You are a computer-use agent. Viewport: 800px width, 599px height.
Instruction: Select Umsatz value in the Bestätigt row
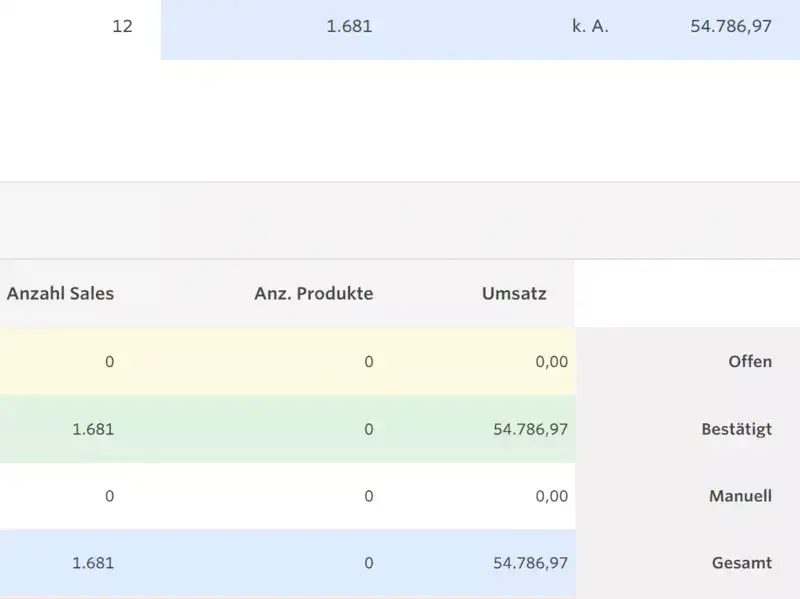(x=530, y=429)
